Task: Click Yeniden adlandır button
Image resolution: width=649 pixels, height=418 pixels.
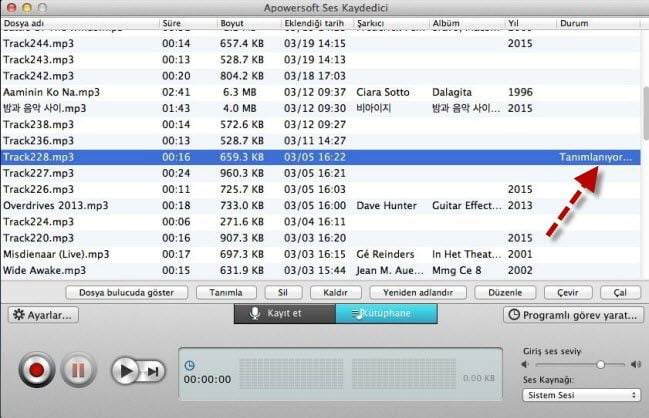Action: click(418, 293)
